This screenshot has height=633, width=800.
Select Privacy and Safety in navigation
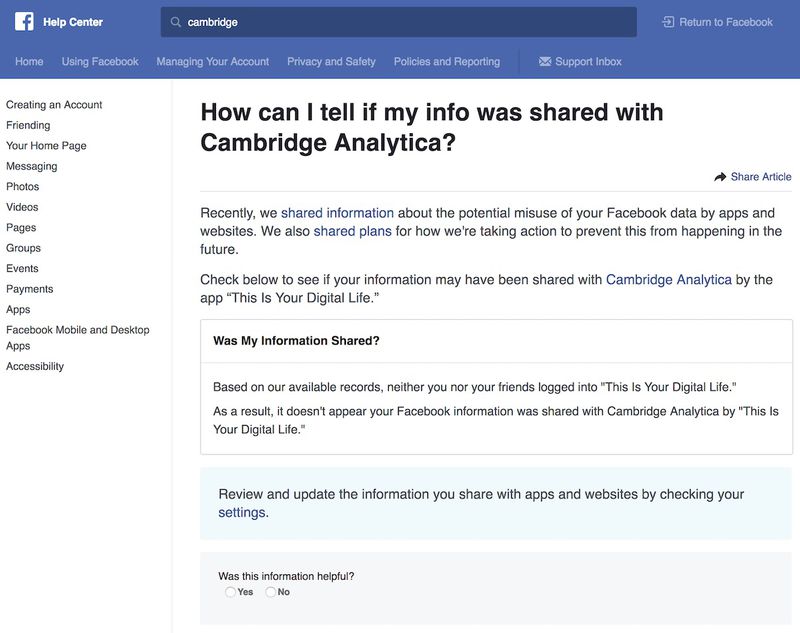coord(330,61)
